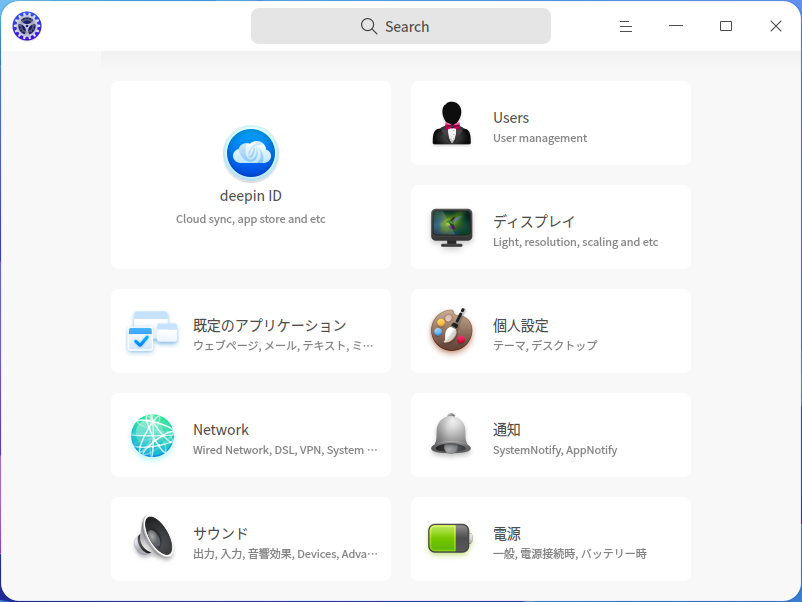Click 'SystemNotify, AppNotify' subtitle
The image size is (802, 602).
coord(555,450)
